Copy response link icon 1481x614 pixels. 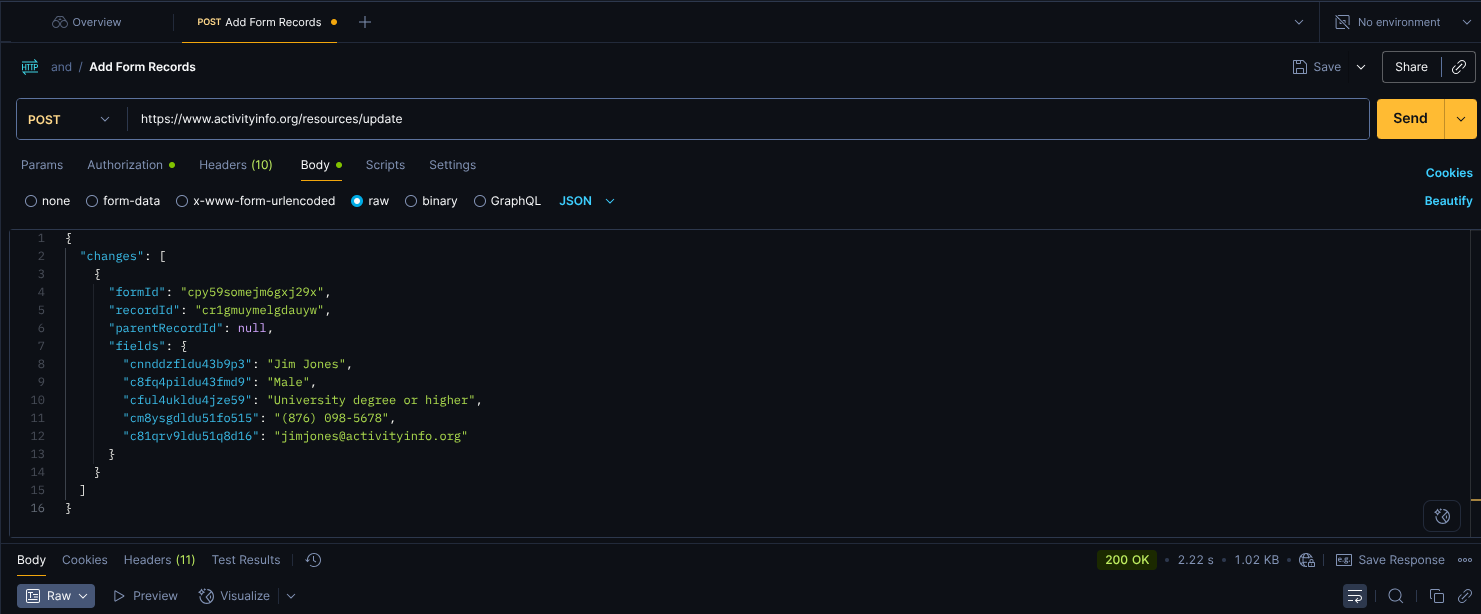point(1464,596)
